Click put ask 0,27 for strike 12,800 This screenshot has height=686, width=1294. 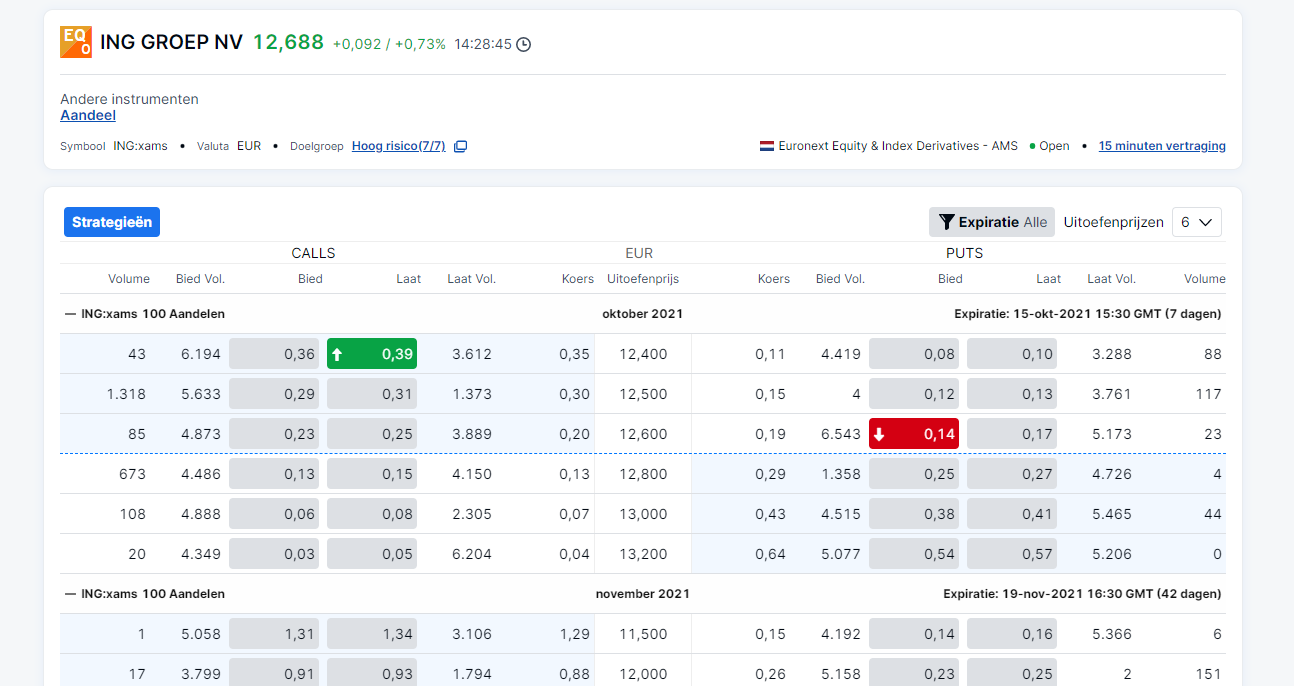click(x=1012, y=474)
